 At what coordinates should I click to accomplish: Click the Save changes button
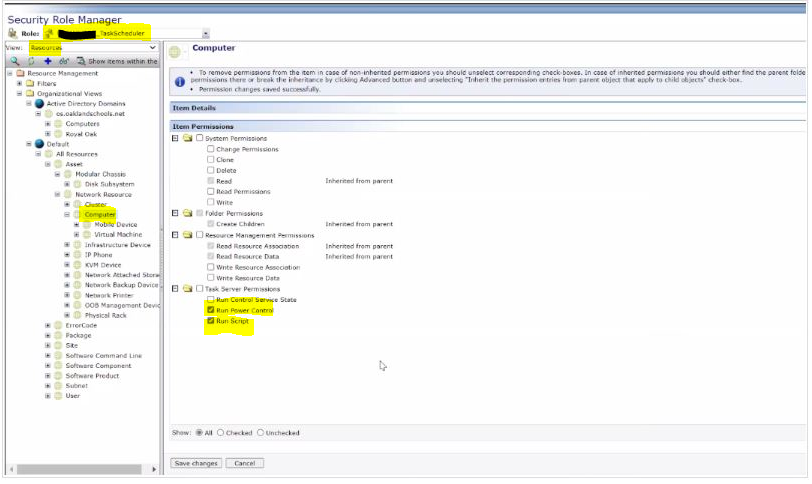(196, 464)
